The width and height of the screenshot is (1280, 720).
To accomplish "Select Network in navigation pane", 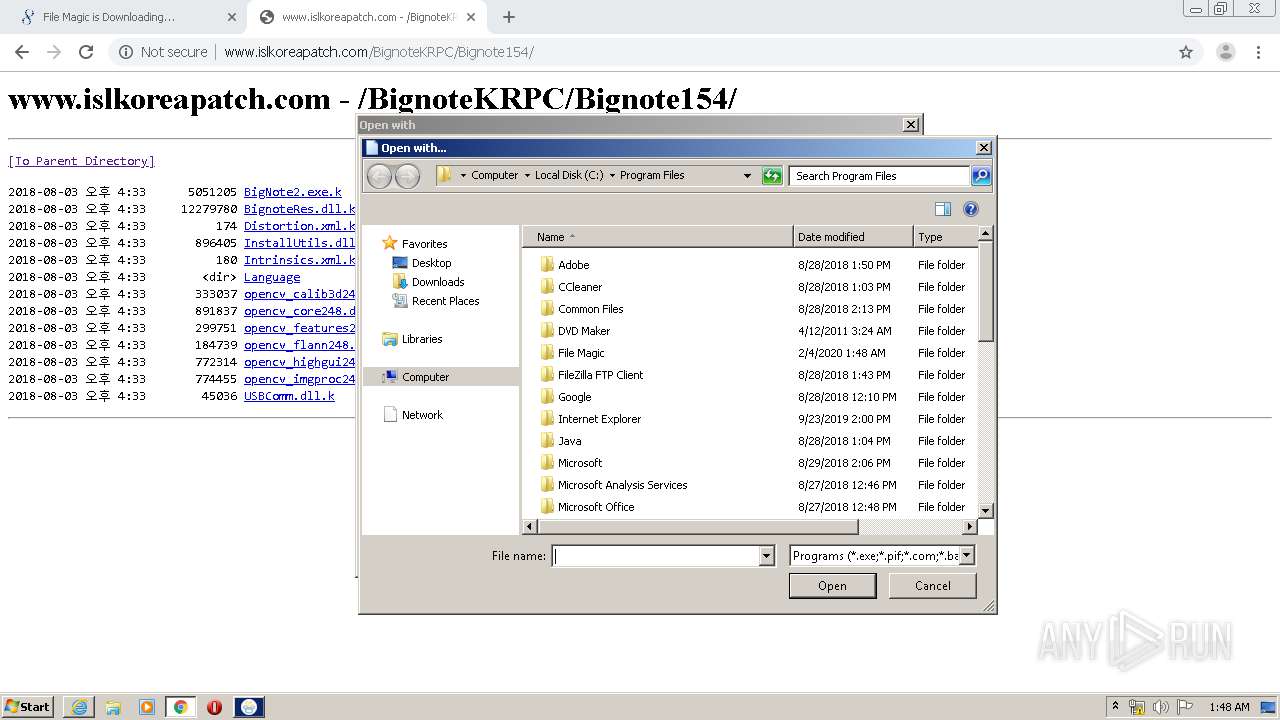I will point(421,415).
